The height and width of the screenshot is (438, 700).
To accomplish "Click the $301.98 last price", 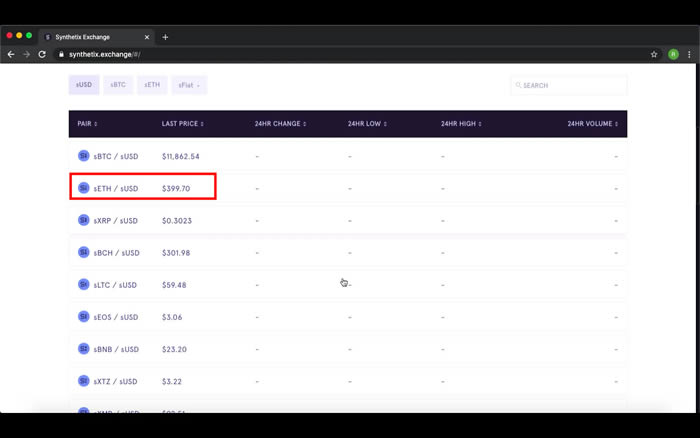I will click(176, 253).
